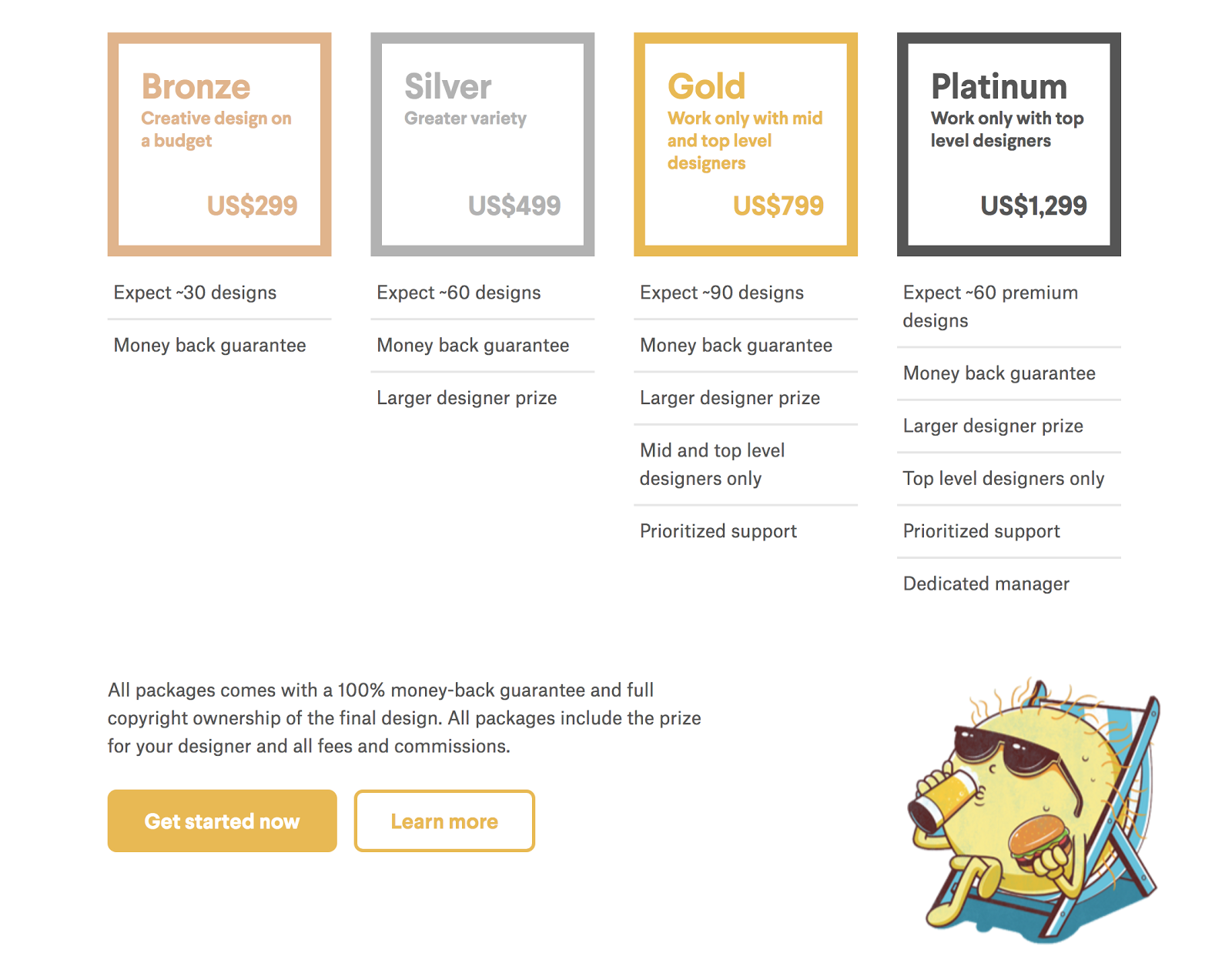The height and width of the screenshot is (953, 1232).
Task: Click Mid and top level designers only
Action: pos(711,464)
